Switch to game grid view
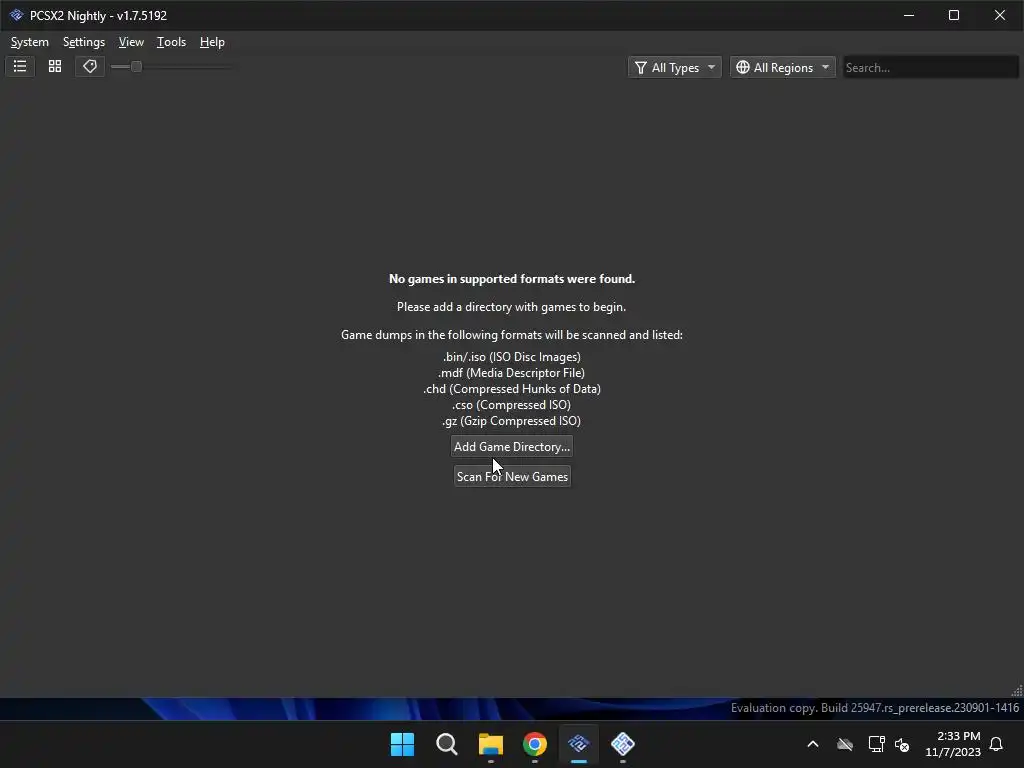Viewport: 1024px width, 768px height. (55, 67)
